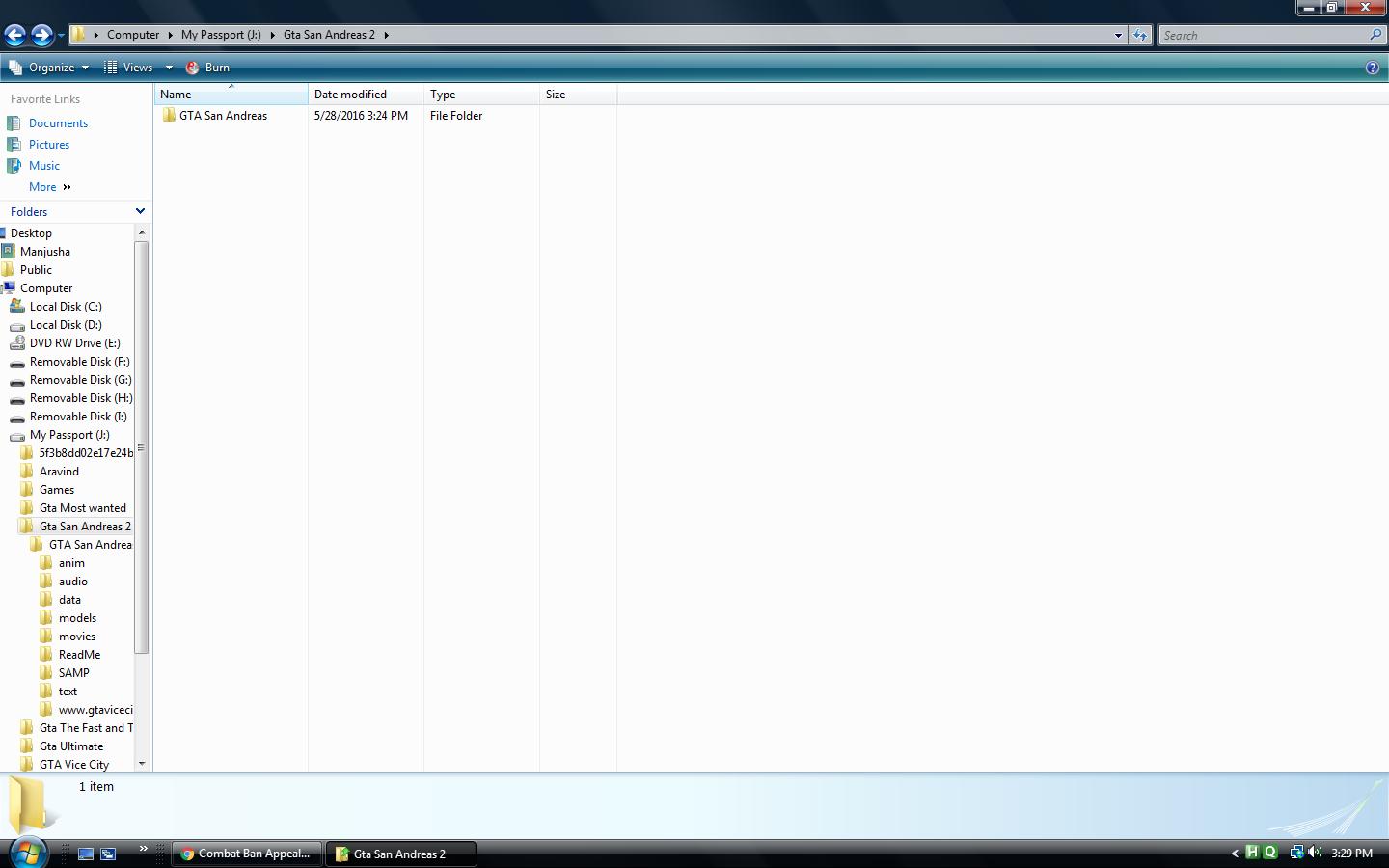Viewport: 1389px width, 868px height.
Task: Select text folder in tree
Action: [x=68, y=692]
